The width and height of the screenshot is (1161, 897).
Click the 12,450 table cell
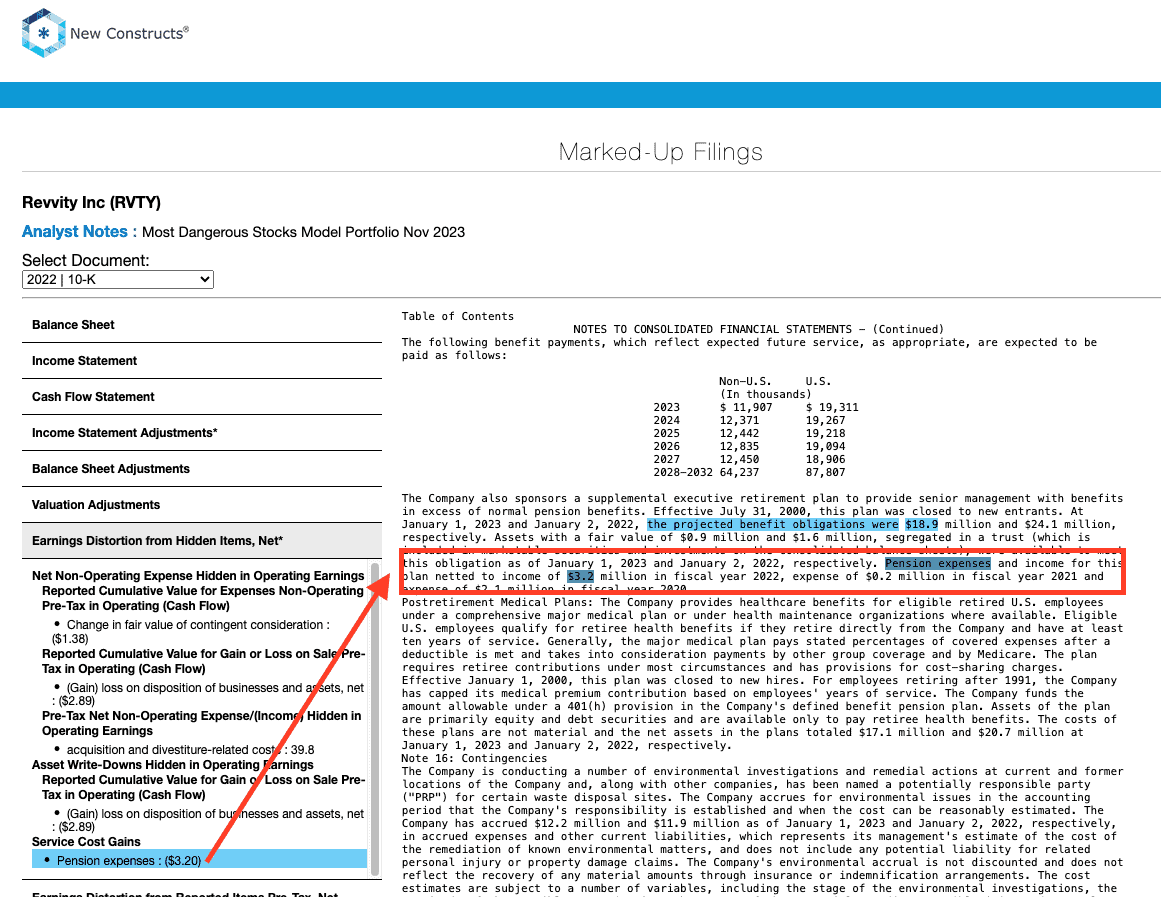point(739,459)
